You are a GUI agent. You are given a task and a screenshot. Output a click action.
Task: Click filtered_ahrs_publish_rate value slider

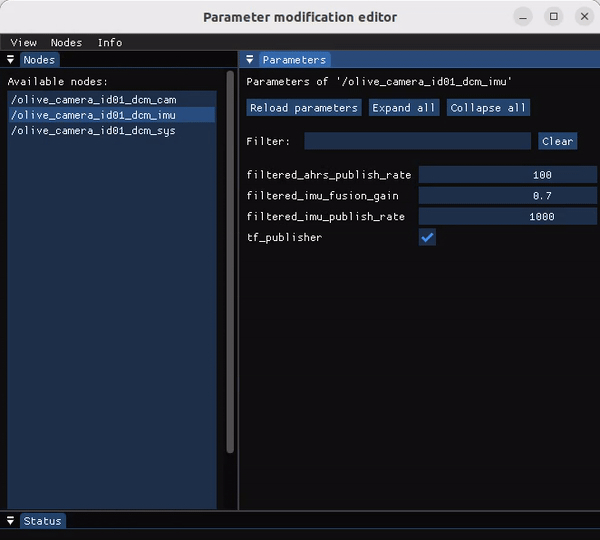[500, 175]
